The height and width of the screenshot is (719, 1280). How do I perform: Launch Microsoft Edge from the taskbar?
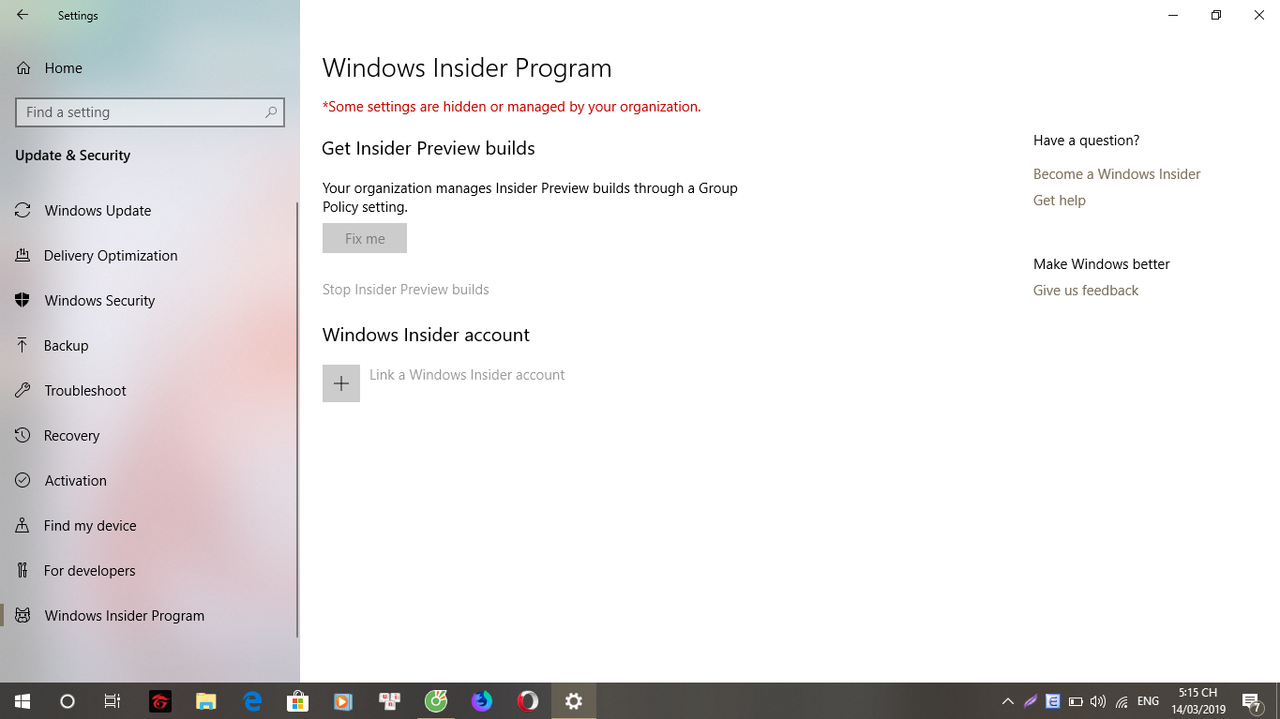pos(252,701)
